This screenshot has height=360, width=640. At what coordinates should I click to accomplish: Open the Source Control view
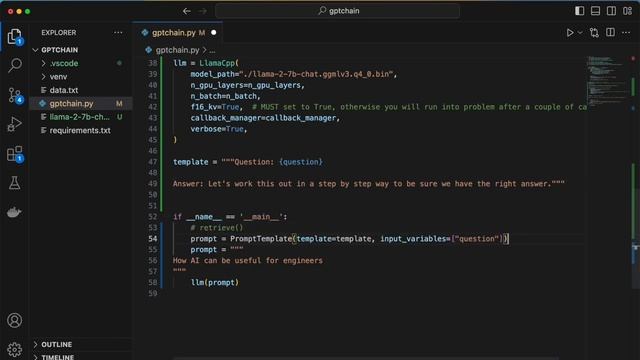point(15,95)
